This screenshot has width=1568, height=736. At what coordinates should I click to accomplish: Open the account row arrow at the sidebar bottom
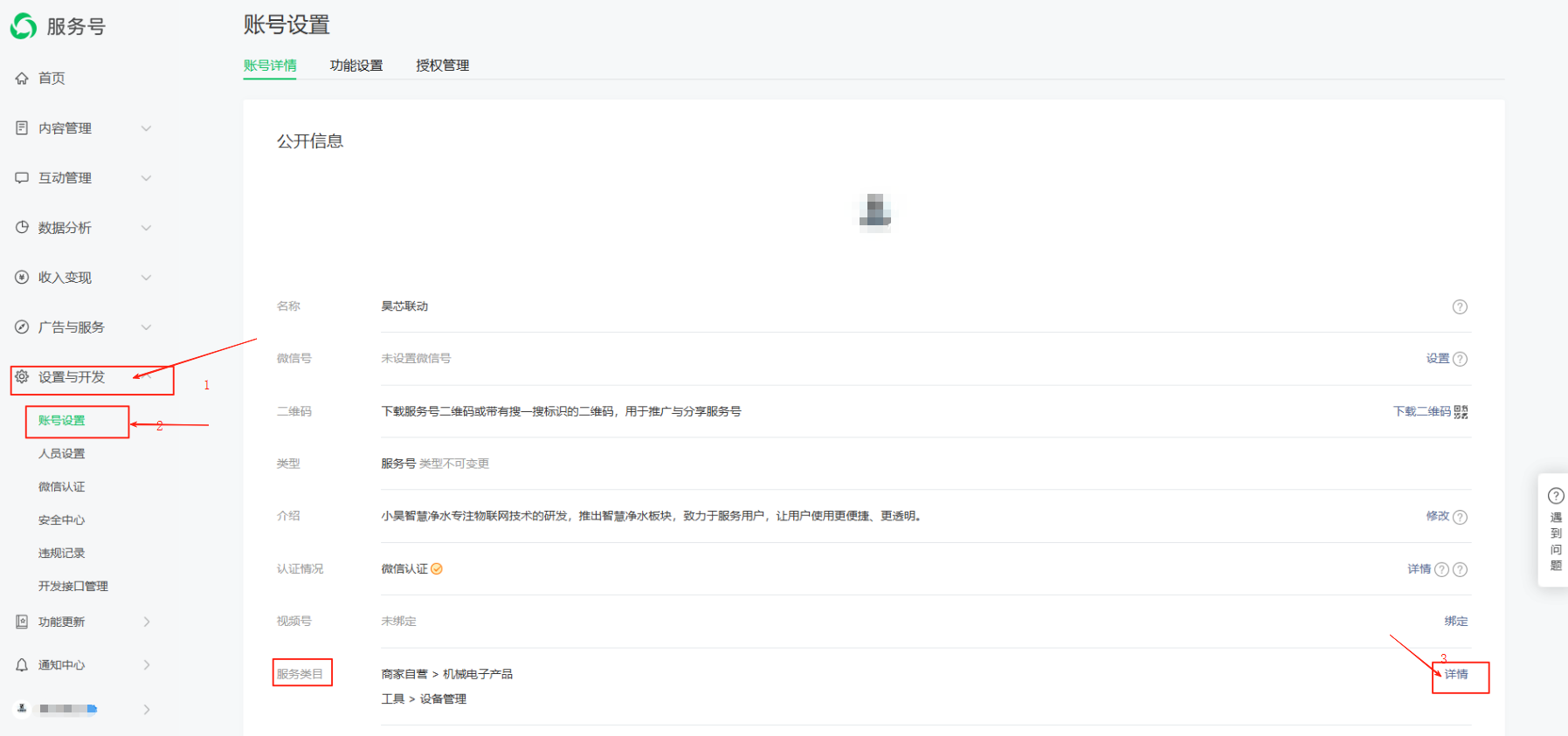(147, 709)
